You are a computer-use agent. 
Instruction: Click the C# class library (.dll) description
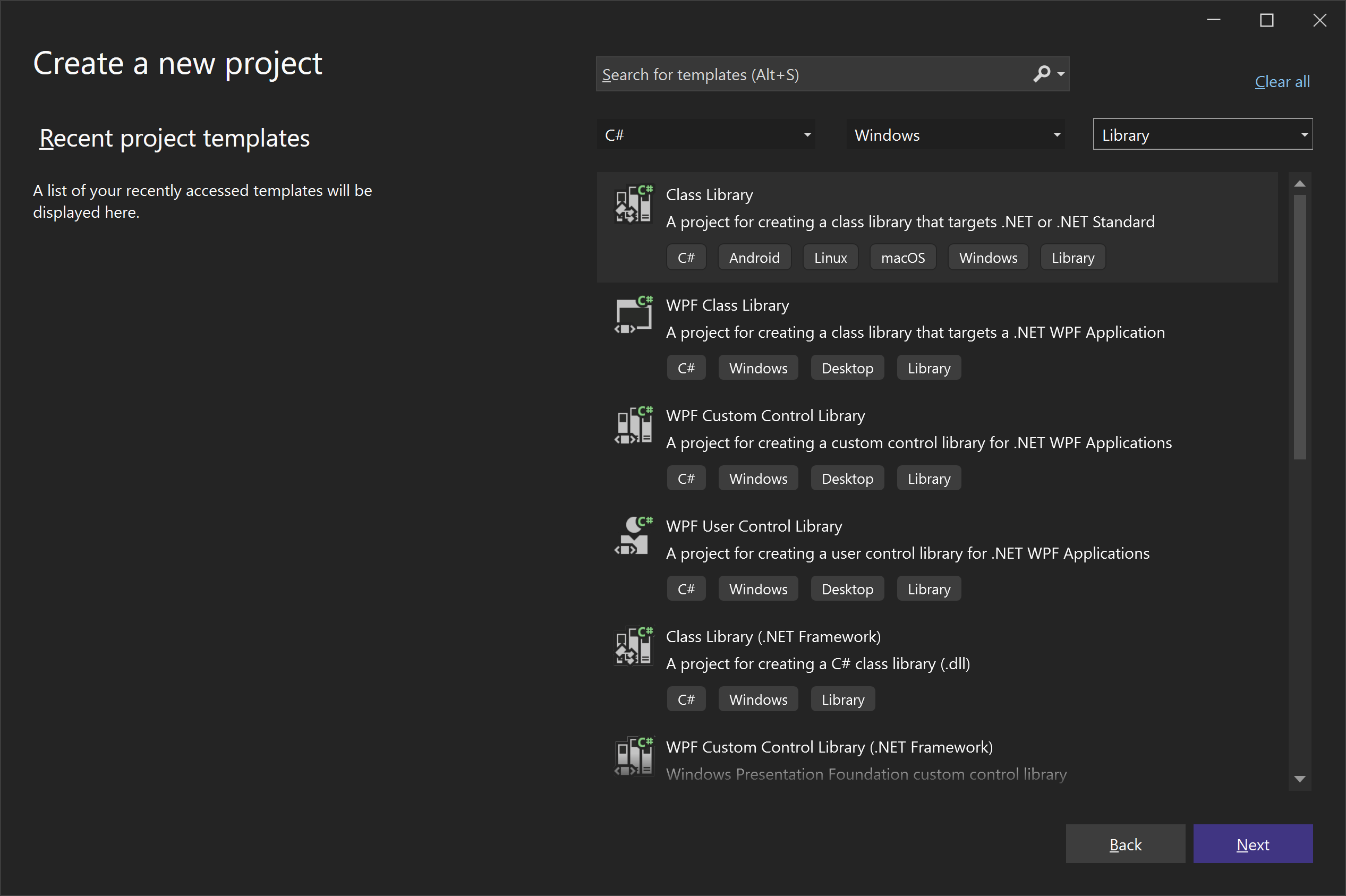(818, 664)
